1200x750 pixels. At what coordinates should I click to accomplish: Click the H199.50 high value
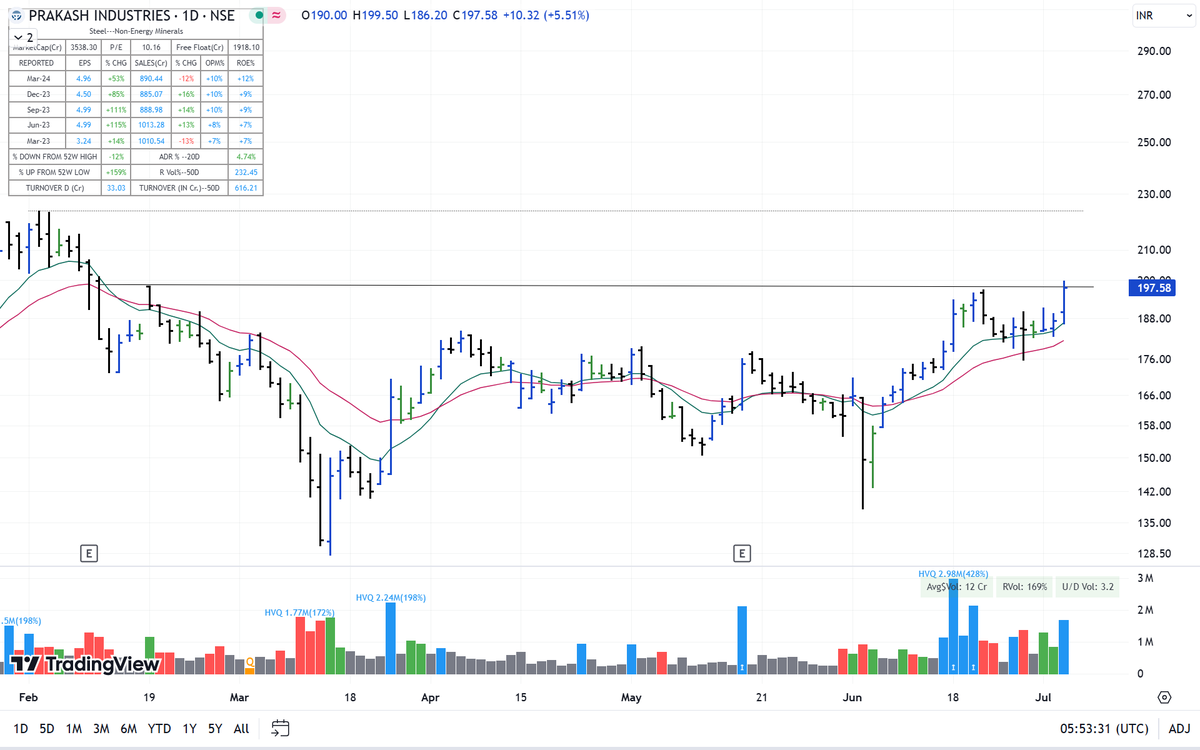377,16
